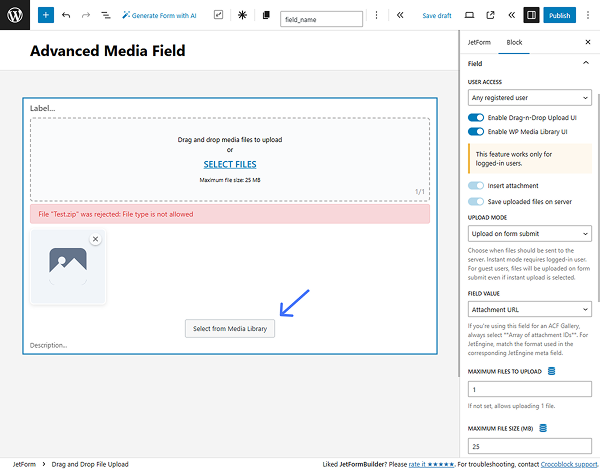
Task: Click the magic wand icon for AI form
Action: (x=126, y=15)
